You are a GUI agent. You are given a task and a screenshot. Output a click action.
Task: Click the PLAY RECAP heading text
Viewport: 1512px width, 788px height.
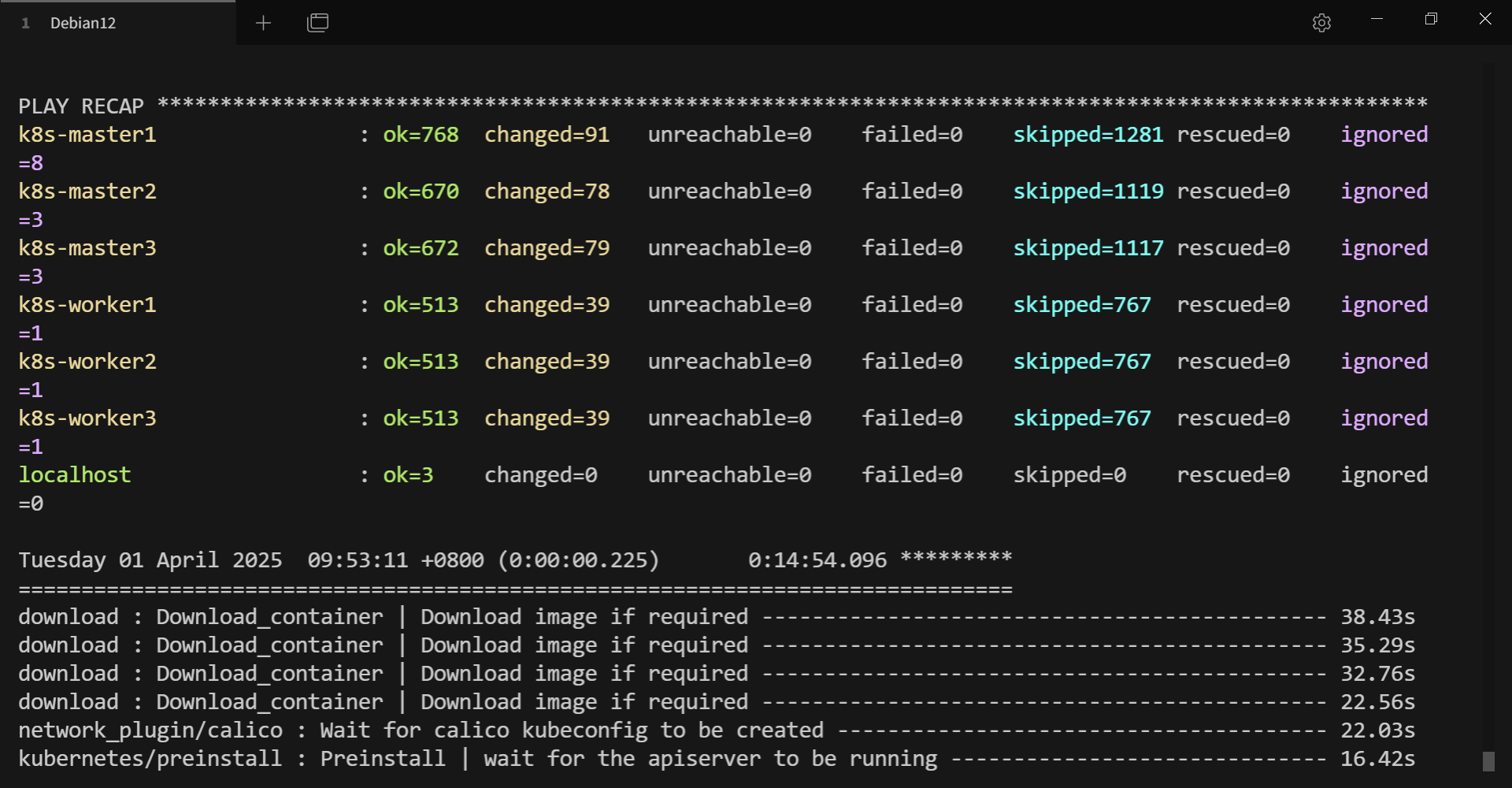click(81, 106)
